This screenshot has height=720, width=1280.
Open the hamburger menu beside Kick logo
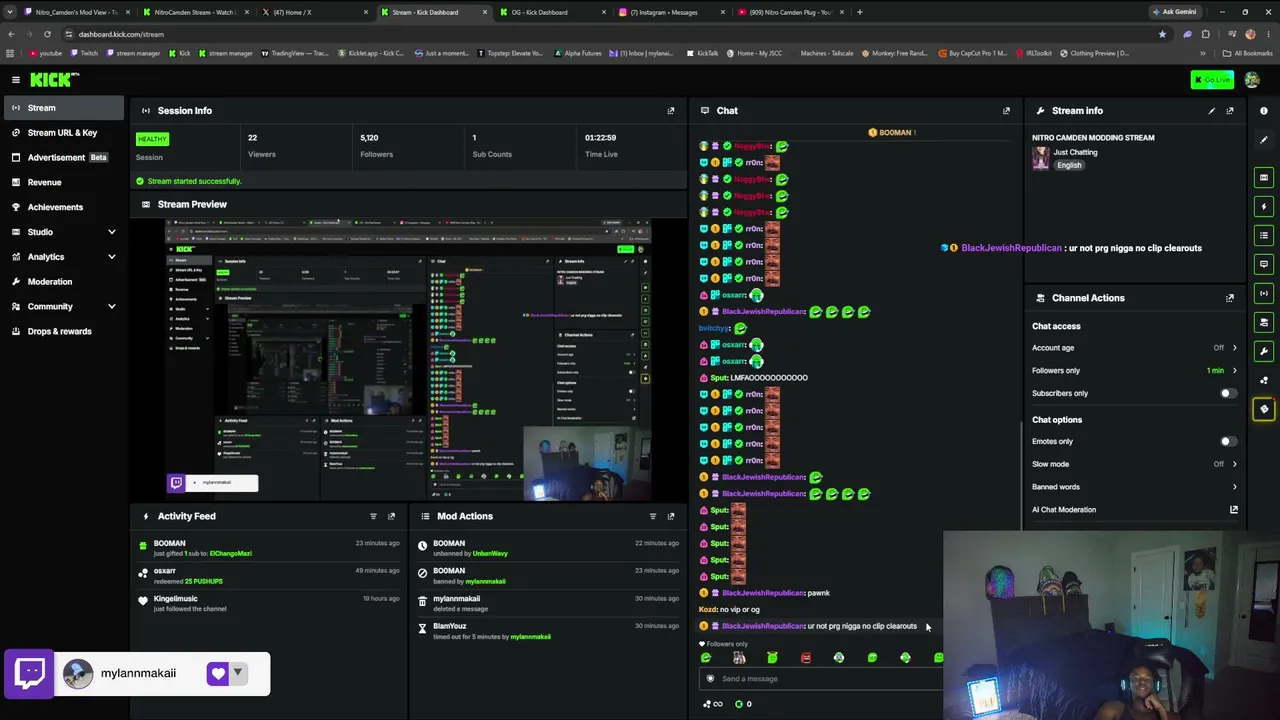[x=16, y=79]
